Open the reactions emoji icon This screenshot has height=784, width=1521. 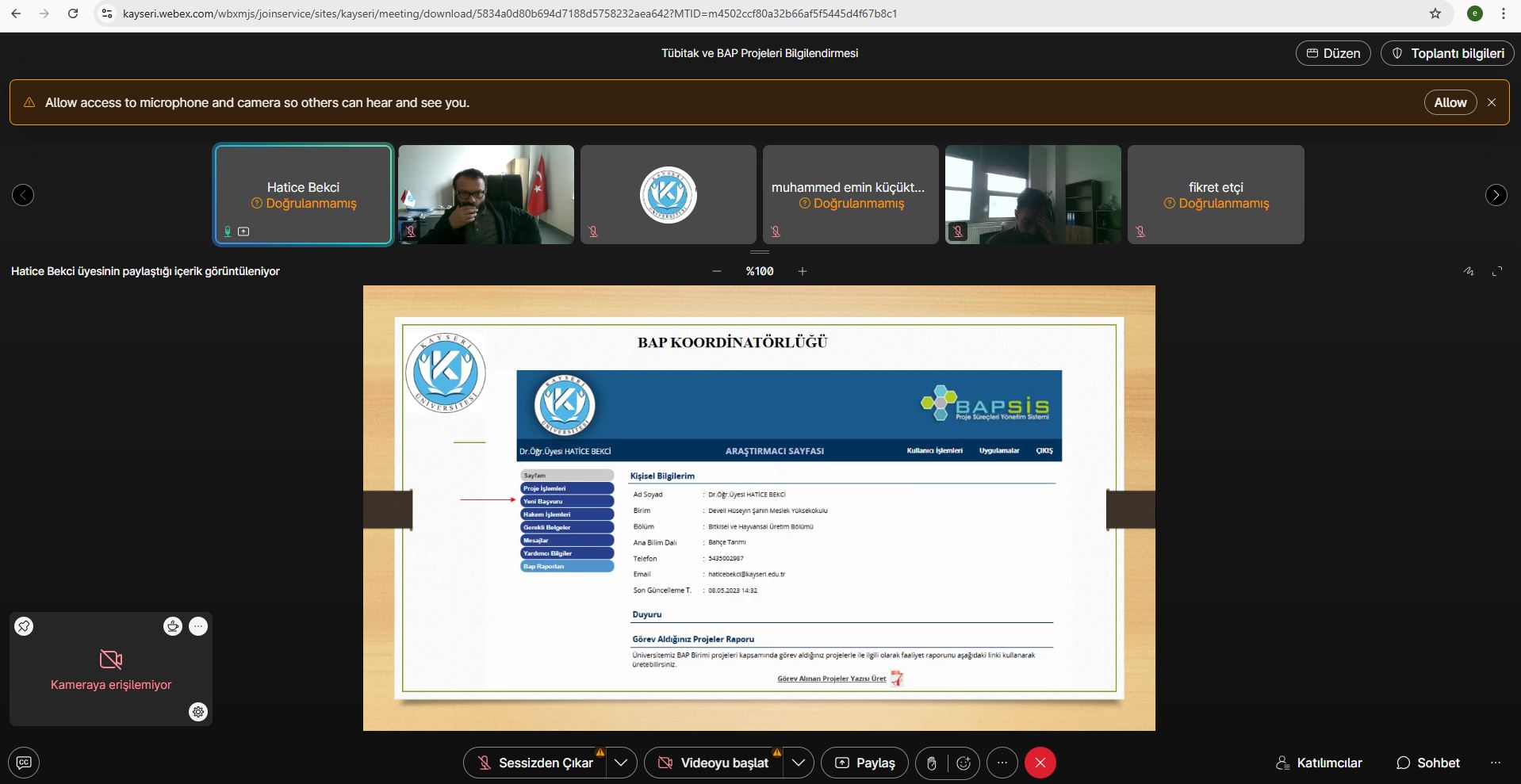[x=964, y=763]
